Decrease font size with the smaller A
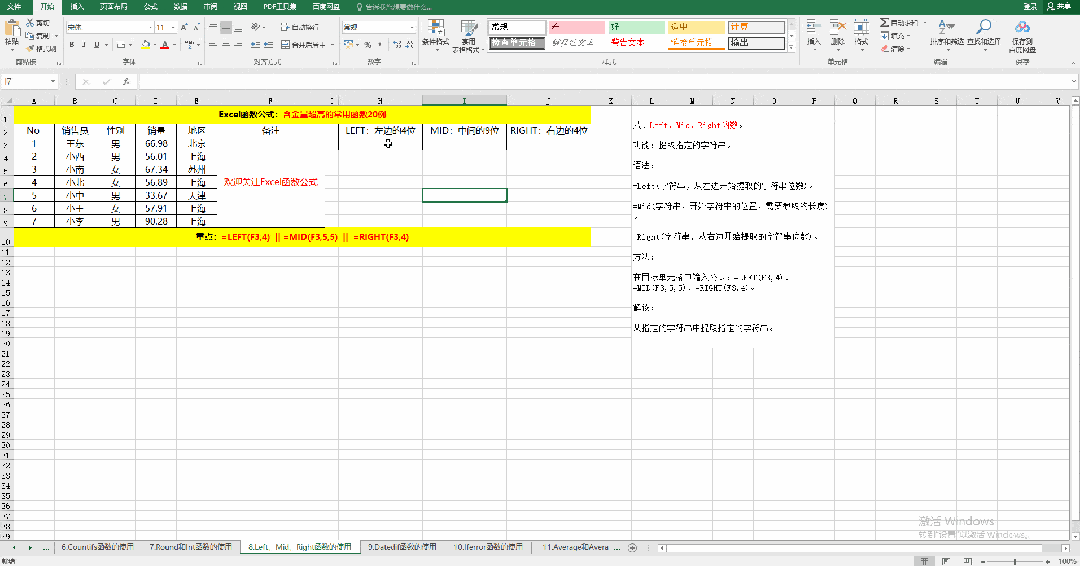Screen dimensions: 1080x566 (196, 27)
